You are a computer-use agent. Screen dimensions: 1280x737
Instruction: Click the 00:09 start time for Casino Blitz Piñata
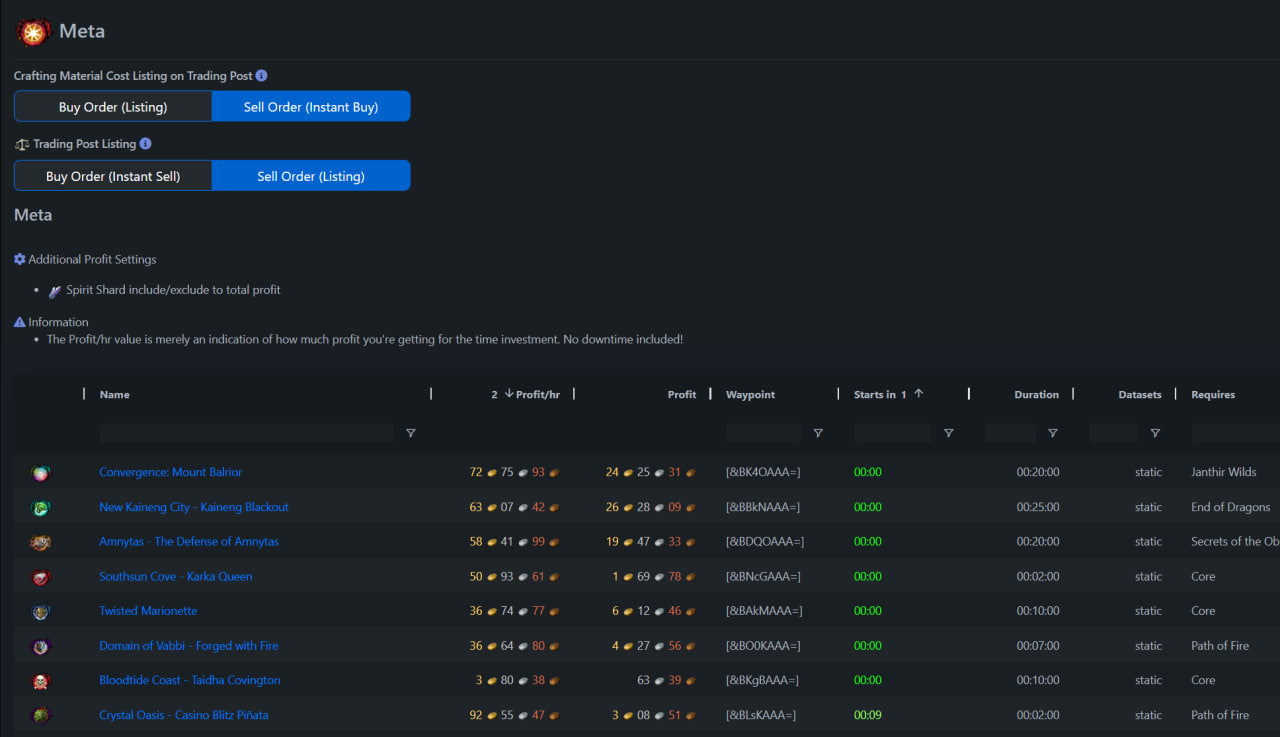click(868, 715)
